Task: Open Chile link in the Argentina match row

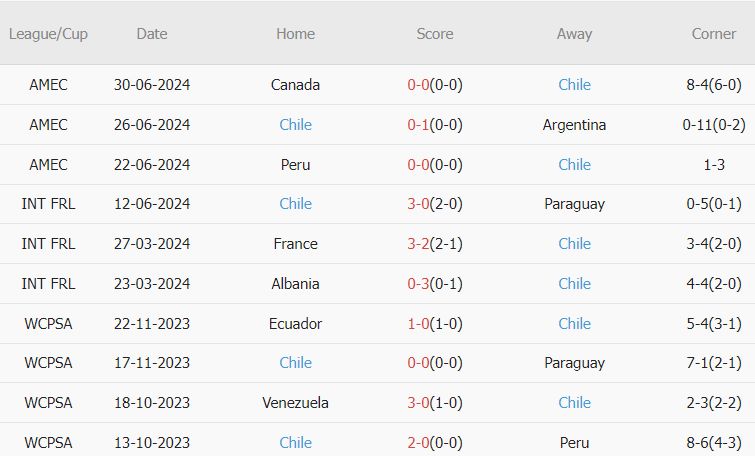Action: point(295,125)
